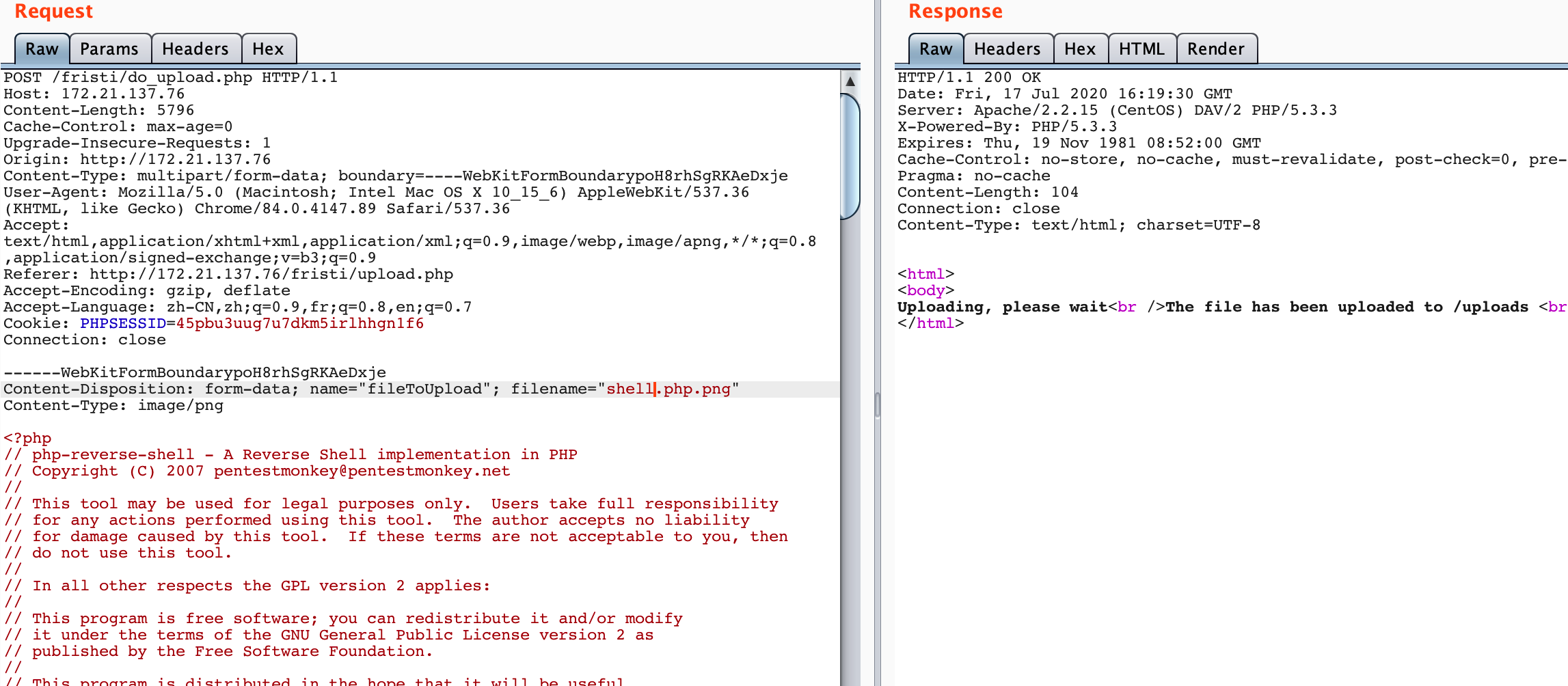Click the response Date header line
The image size is (1568, 686).
[x=1065, y=94]
